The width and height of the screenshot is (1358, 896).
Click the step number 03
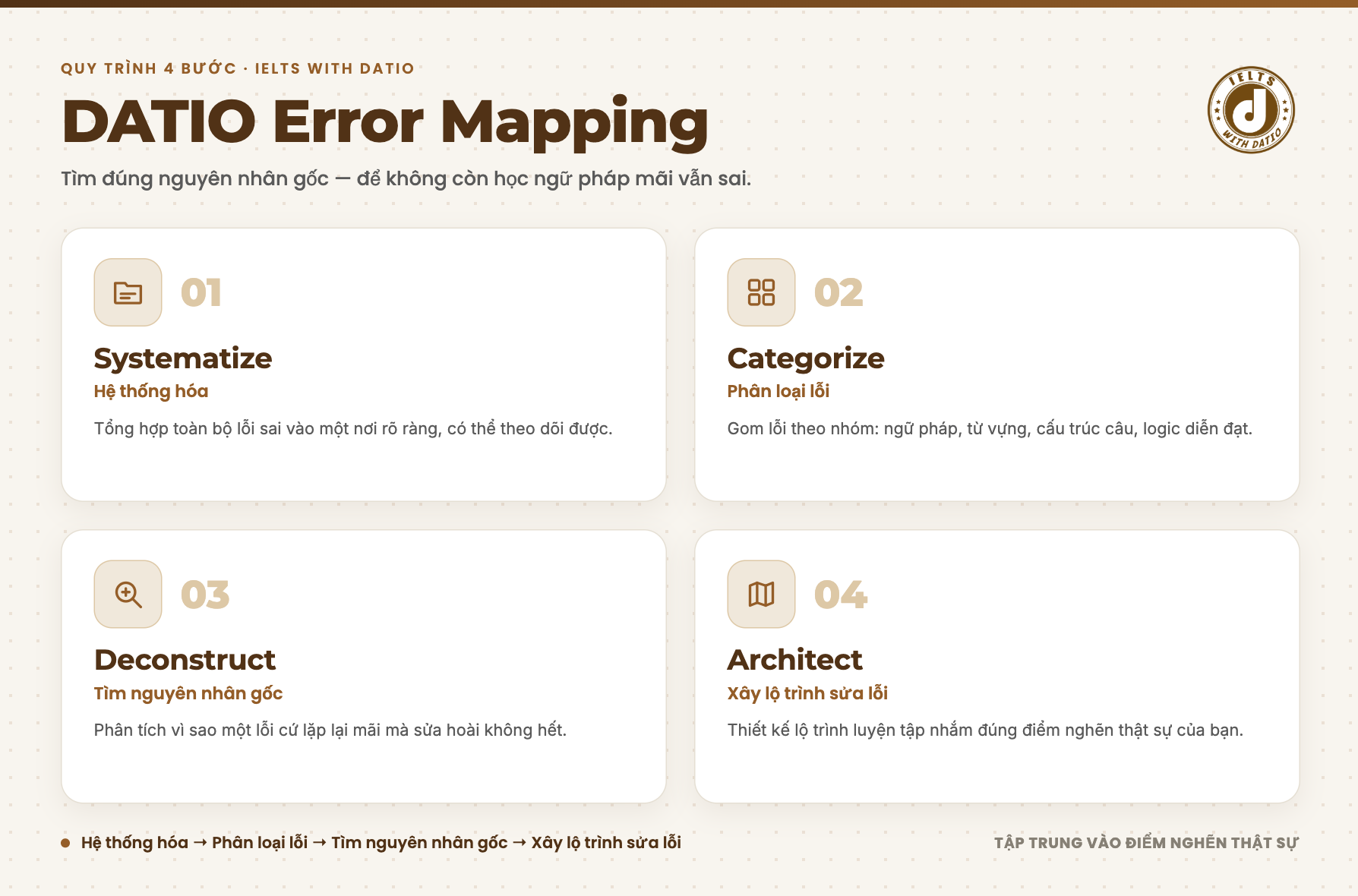pos(205,594)
